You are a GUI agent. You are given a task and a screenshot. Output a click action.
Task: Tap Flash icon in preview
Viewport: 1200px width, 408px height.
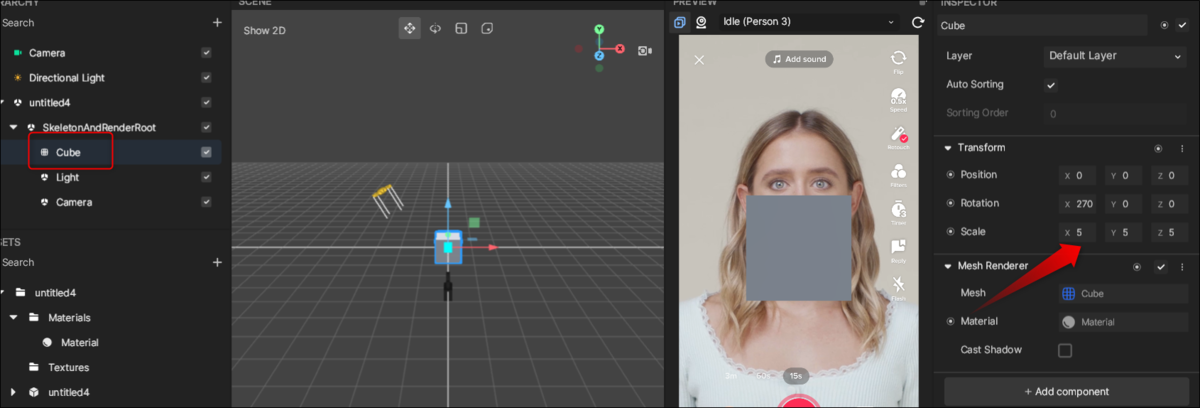[x=898, y=286]
